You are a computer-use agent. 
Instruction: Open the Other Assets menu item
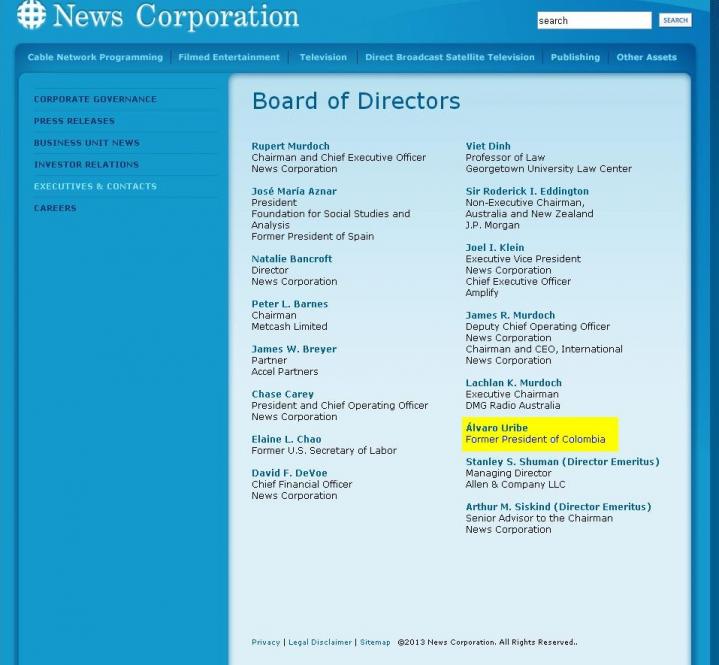[x=647, y=57]
